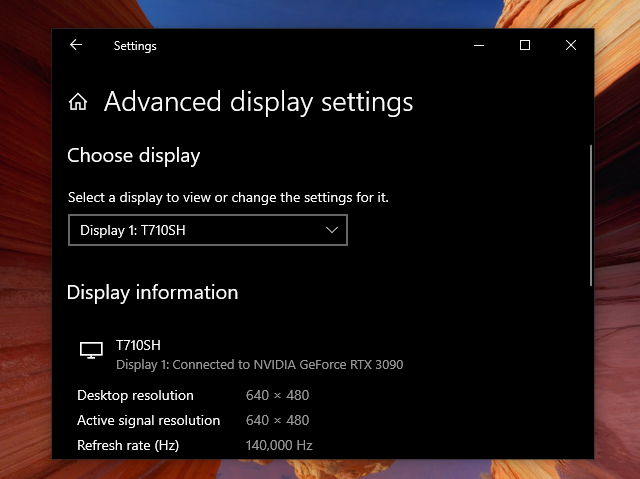Click the Desktop resolution value 640 × 480
Viewport: 640px width, 479px height.
coord(278,395)
